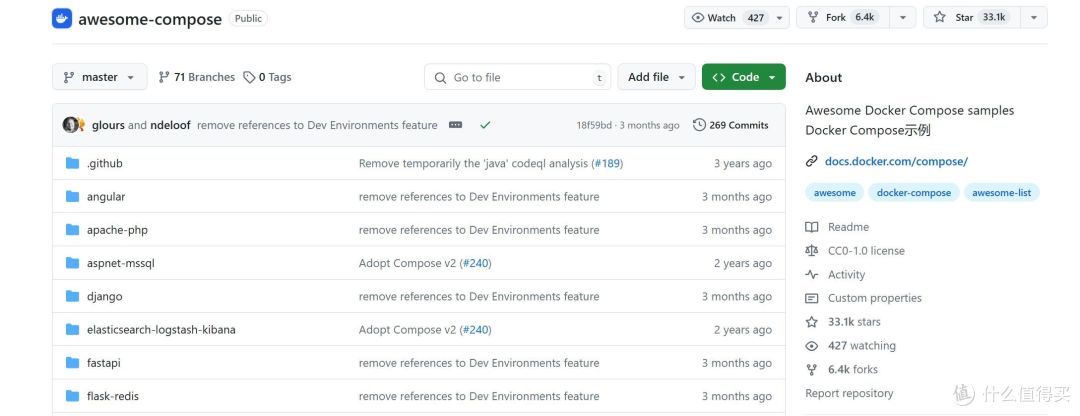Click the ndeloof author name

pyautogui.click(x=170, y=125)
